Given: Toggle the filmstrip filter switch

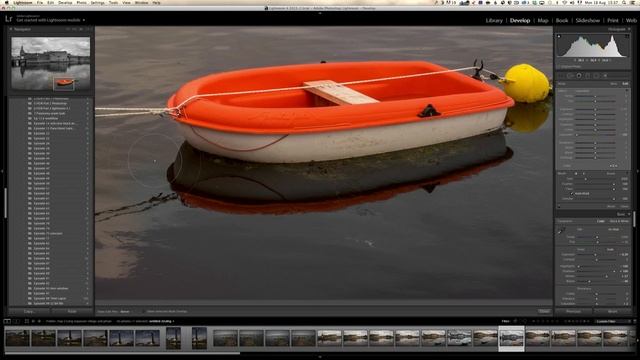Looking at the screenshot, I should [x=635, y=321].
